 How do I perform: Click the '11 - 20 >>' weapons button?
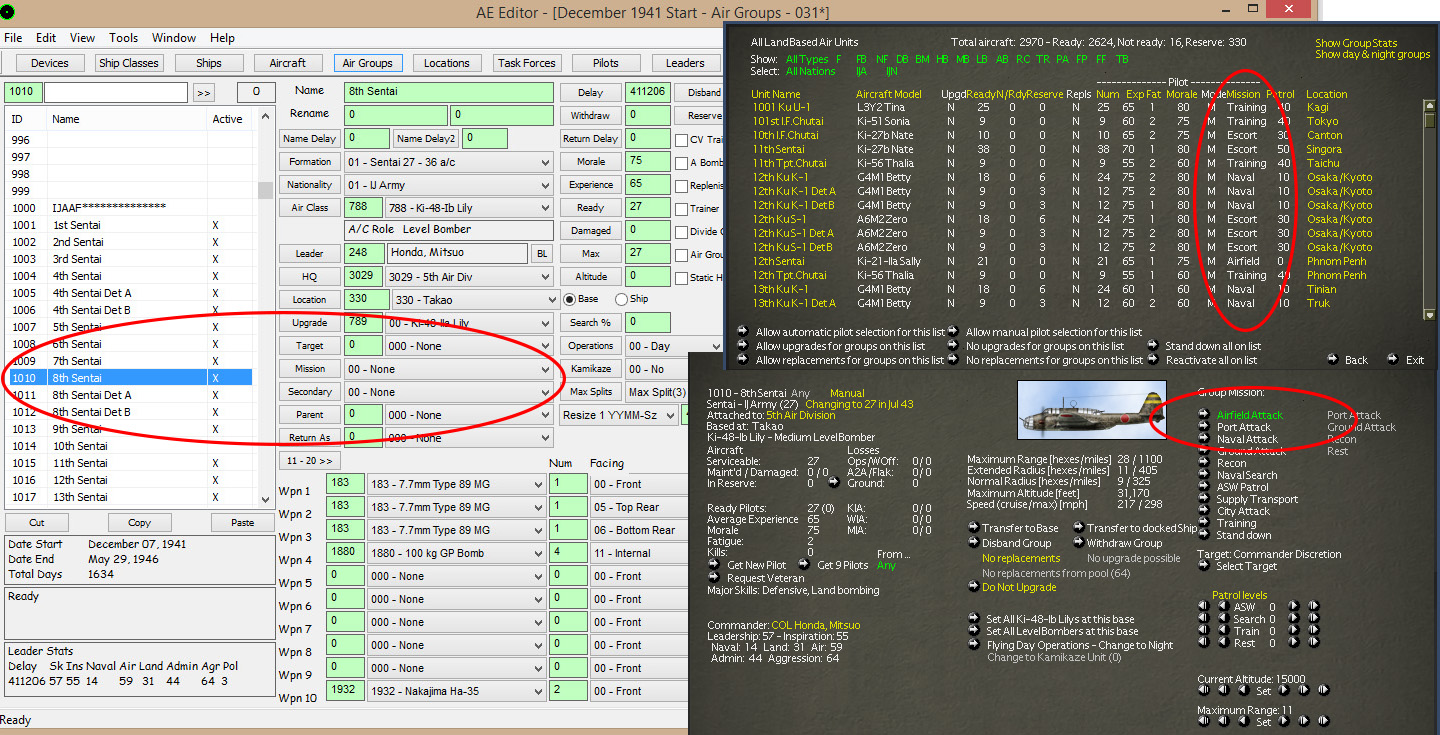[x=308, y=461]
